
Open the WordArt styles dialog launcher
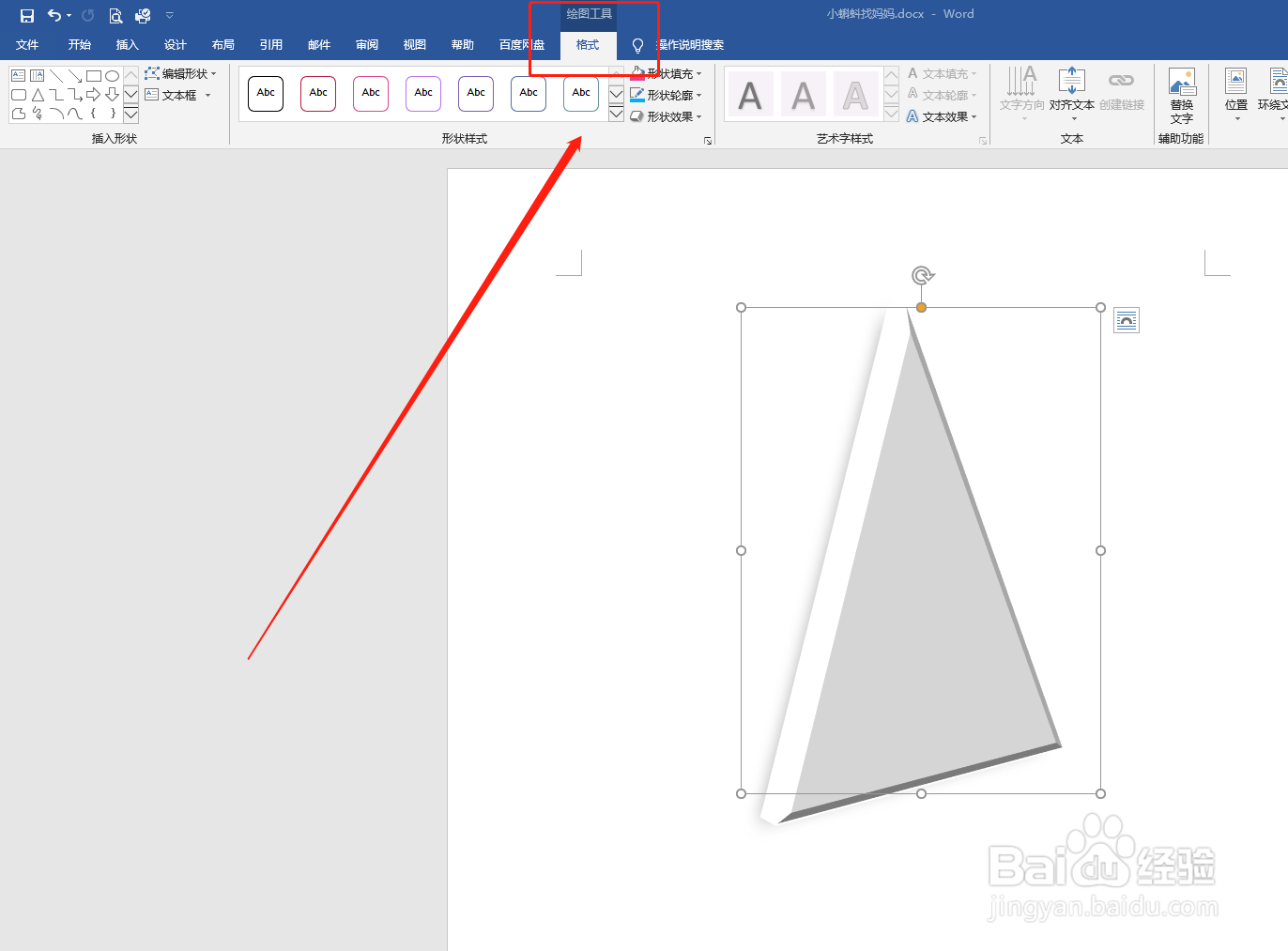tap(983, 141)
